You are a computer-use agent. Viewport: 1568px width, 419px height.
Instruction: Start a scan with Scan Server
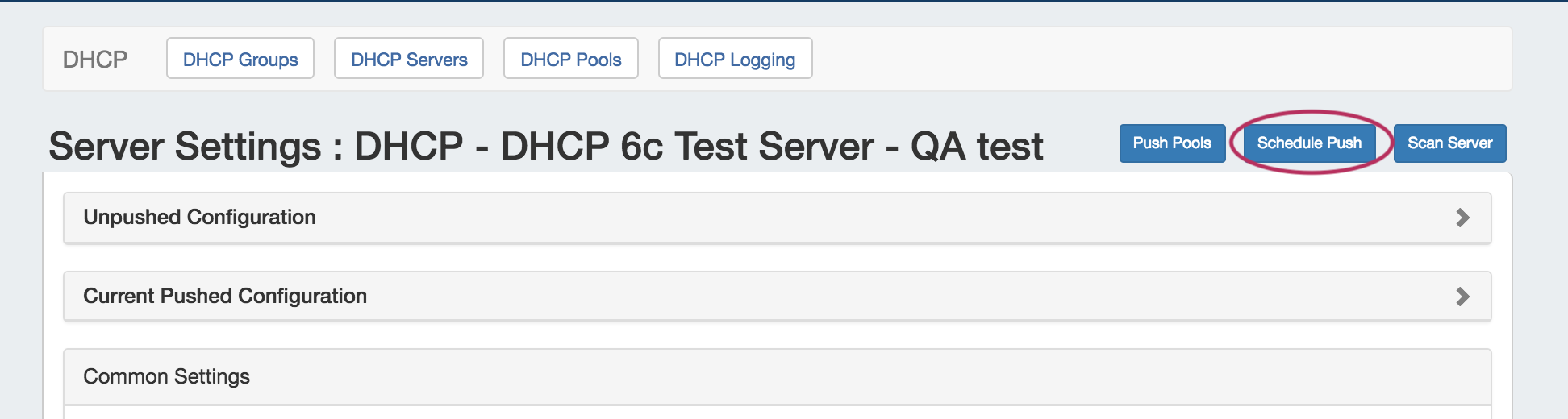coord(1449,143)
